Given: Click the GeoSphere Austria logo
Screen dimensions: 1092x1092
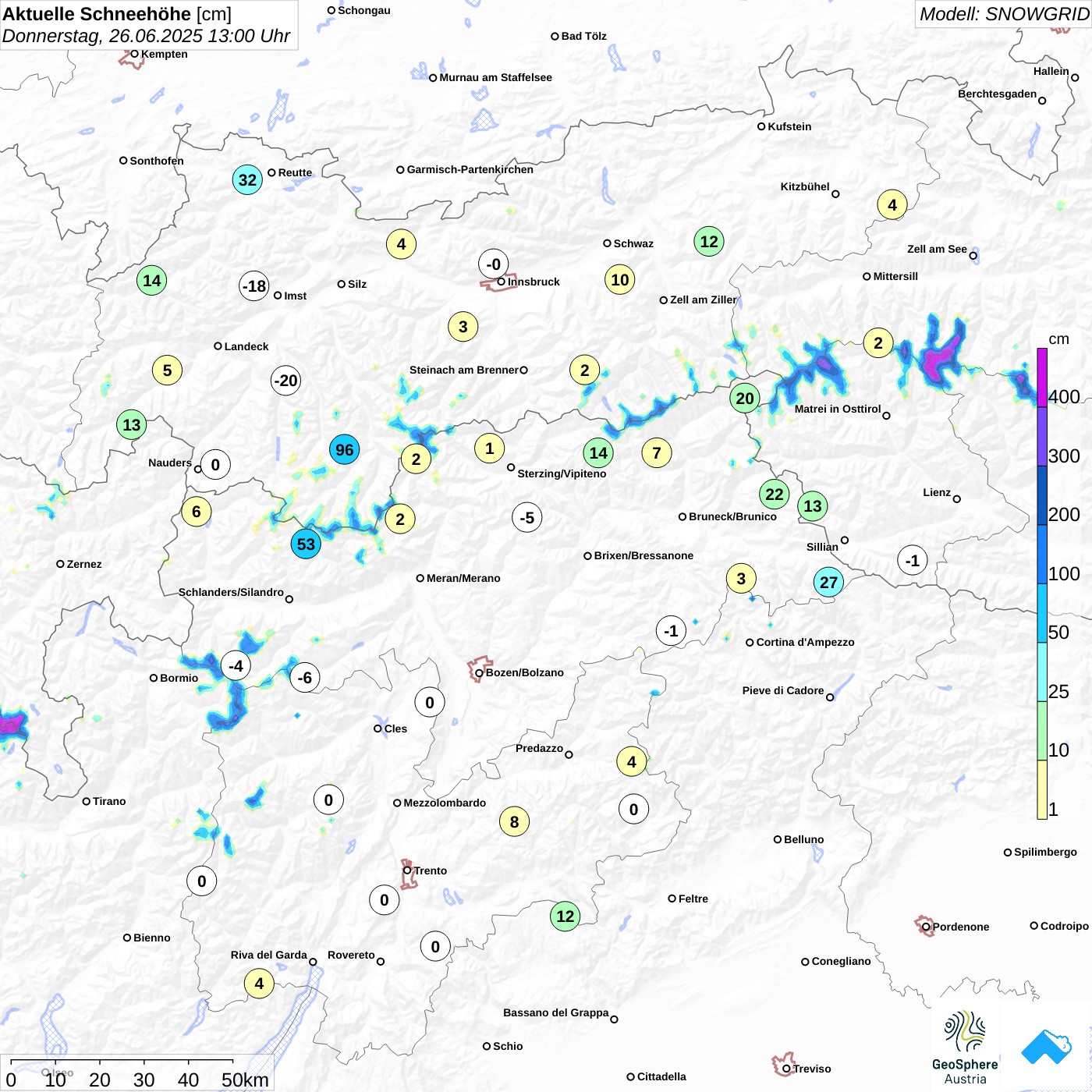Looking at the screenshot, I should (x=965, y=1048).
